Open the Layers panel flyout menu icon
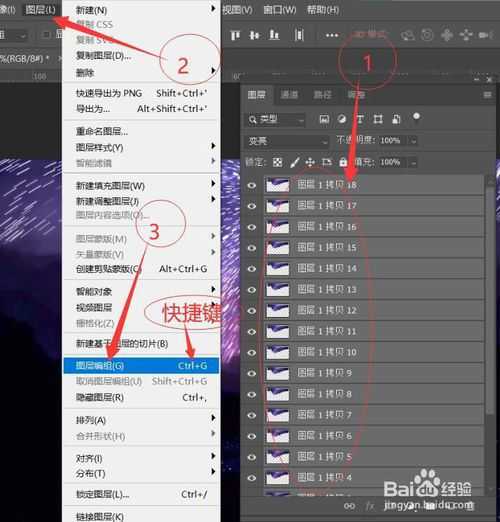This screenshot has width=500, height=522. pyautogui.click(x=487, y=95)
